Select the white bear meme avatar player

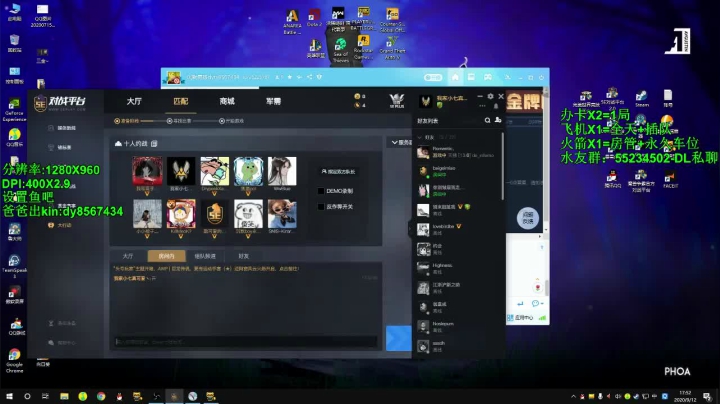[248, 213]
